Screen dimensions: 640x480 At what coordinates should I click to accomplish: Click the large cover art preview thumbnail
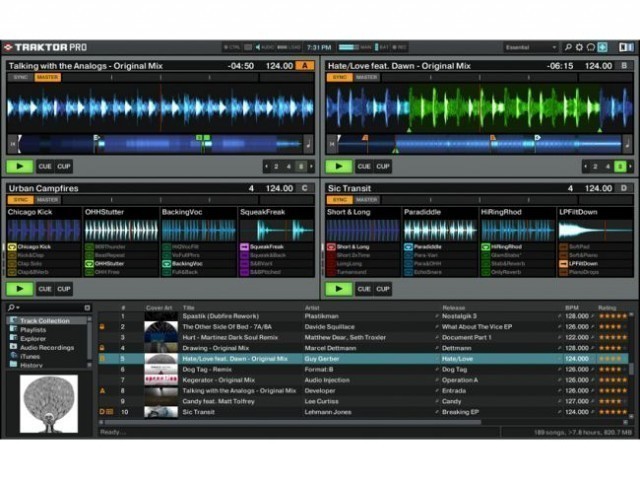[x=49, y=403]
